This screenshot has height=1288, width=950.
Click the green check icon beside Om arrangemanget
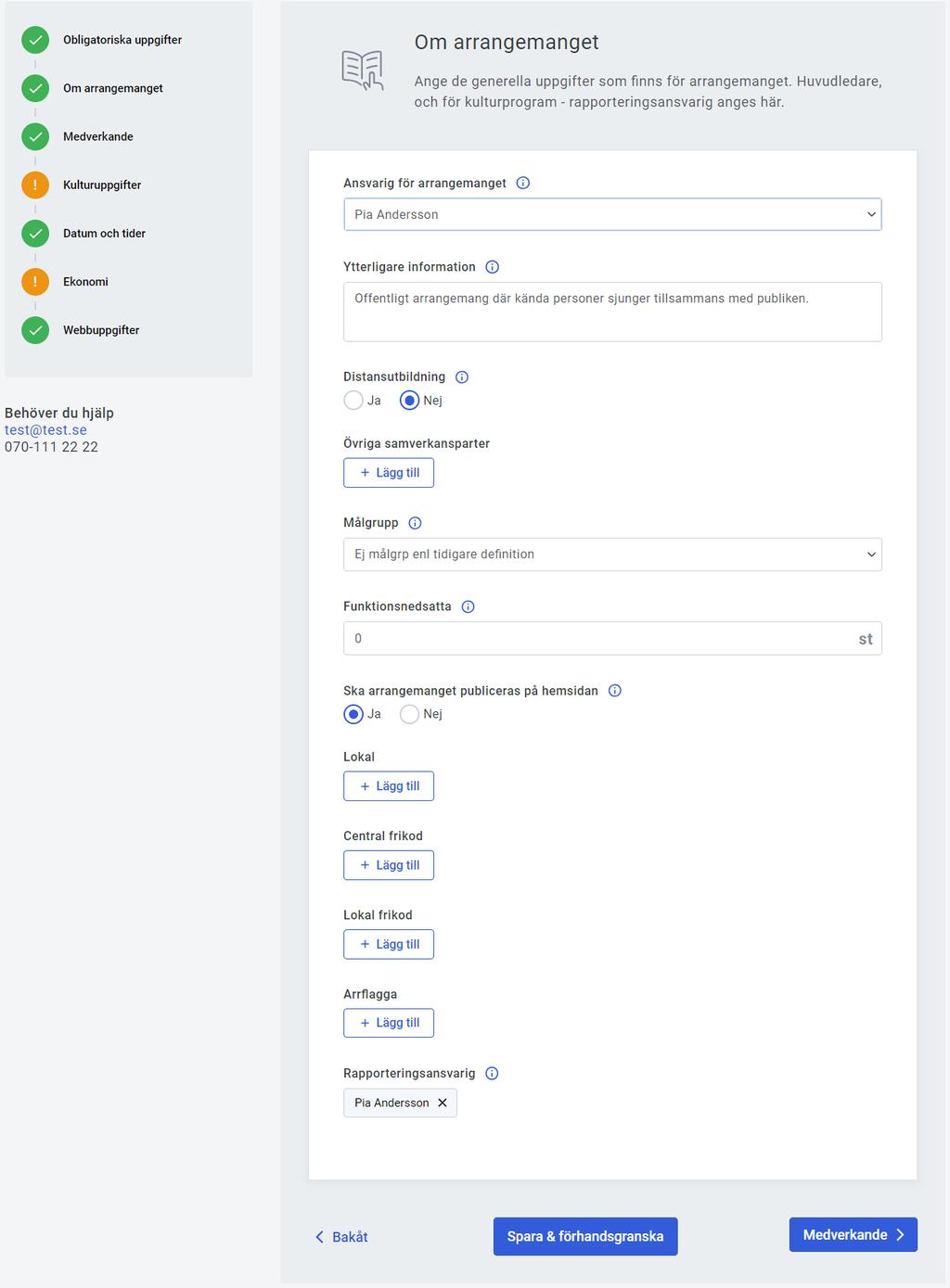coord(35,88)
